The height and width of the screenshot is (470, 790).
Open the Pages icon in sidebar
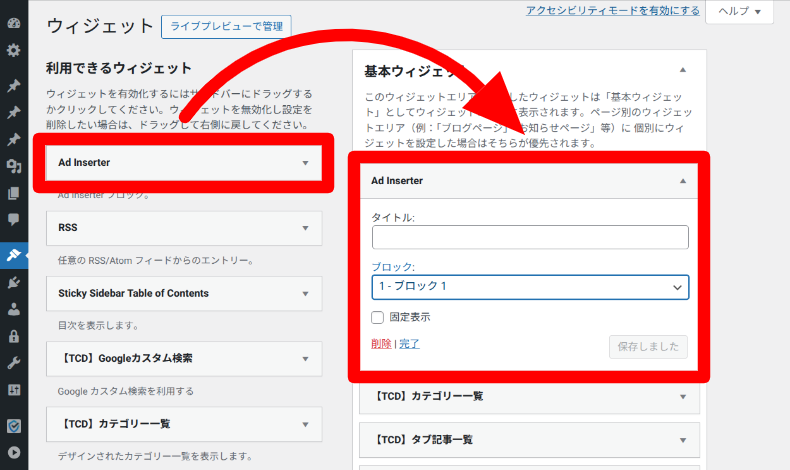click(14, 193)
